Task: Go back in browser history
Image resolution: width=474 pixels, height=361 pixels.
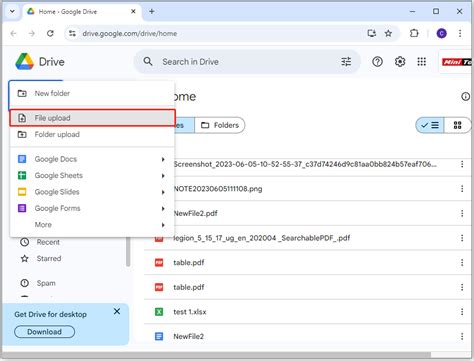Action: point(13,33)
